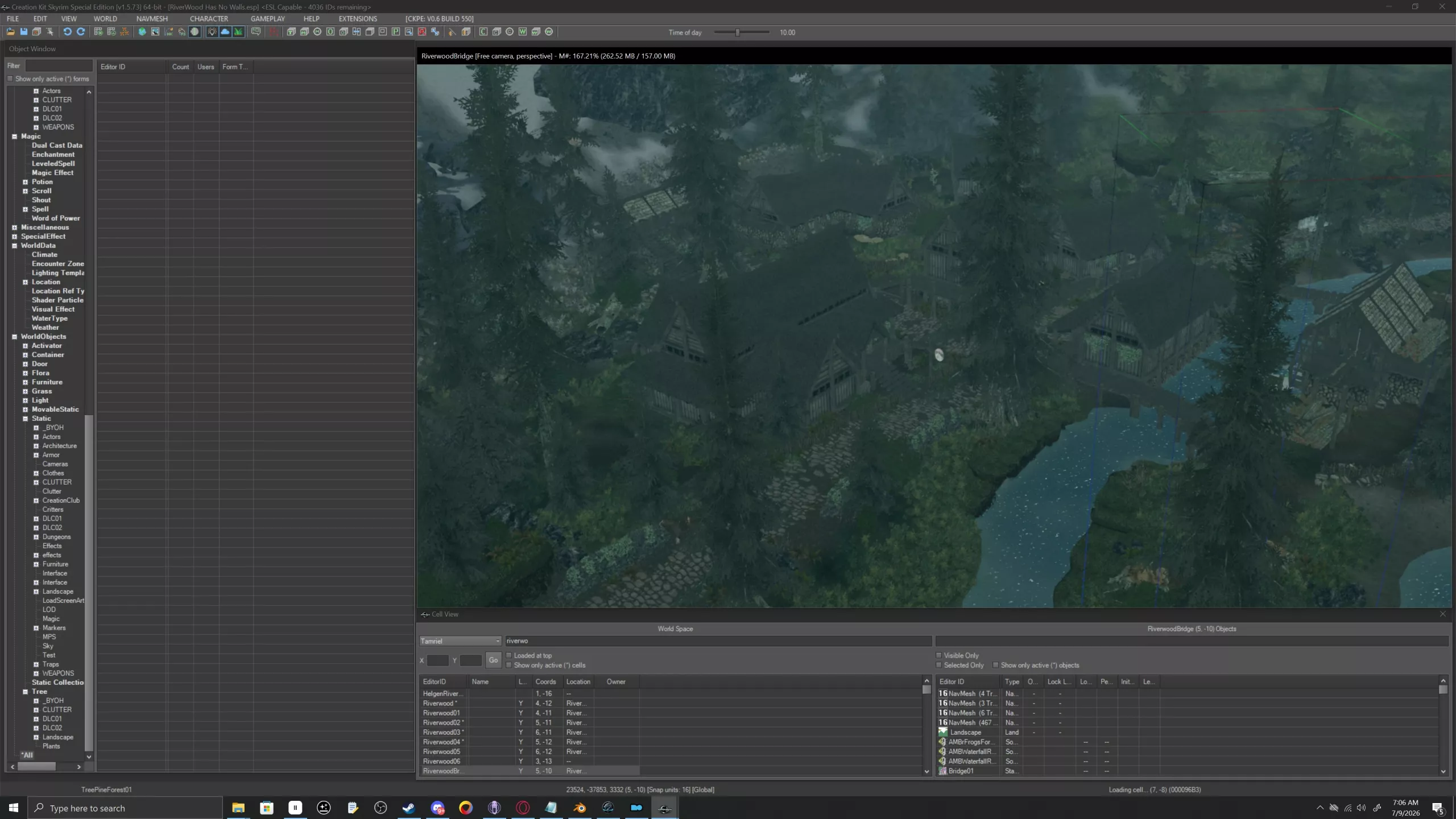Viewport: 1456px width, 819px height.
Task: Open Steam from the taskbar
Action: point(409,808)
